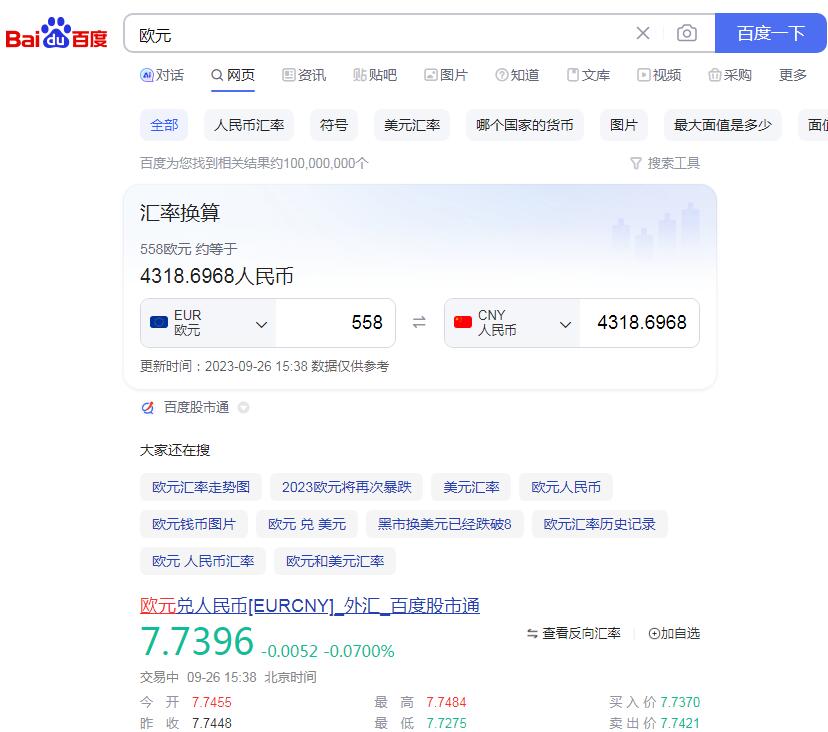Click the 最高 7.7484 value

pyautogui.click(x=446, y=702)
